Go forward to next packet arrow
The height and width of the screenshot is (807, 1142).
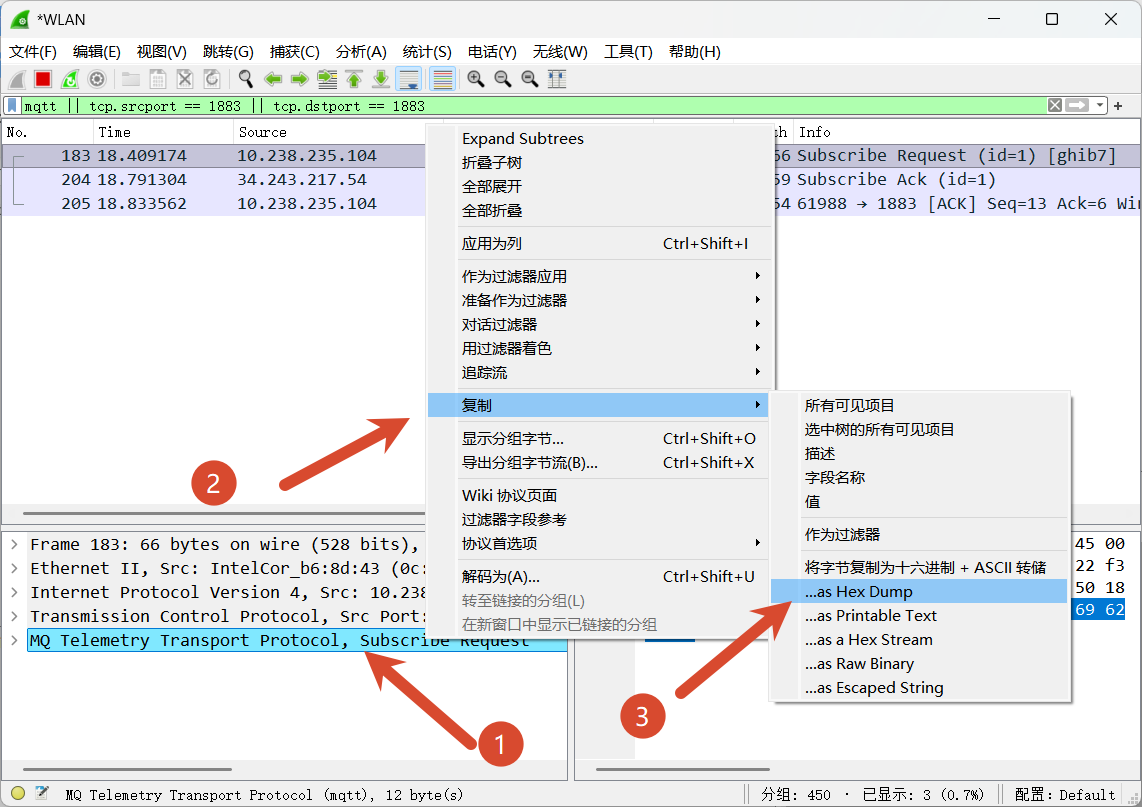[x=299, y=79]
